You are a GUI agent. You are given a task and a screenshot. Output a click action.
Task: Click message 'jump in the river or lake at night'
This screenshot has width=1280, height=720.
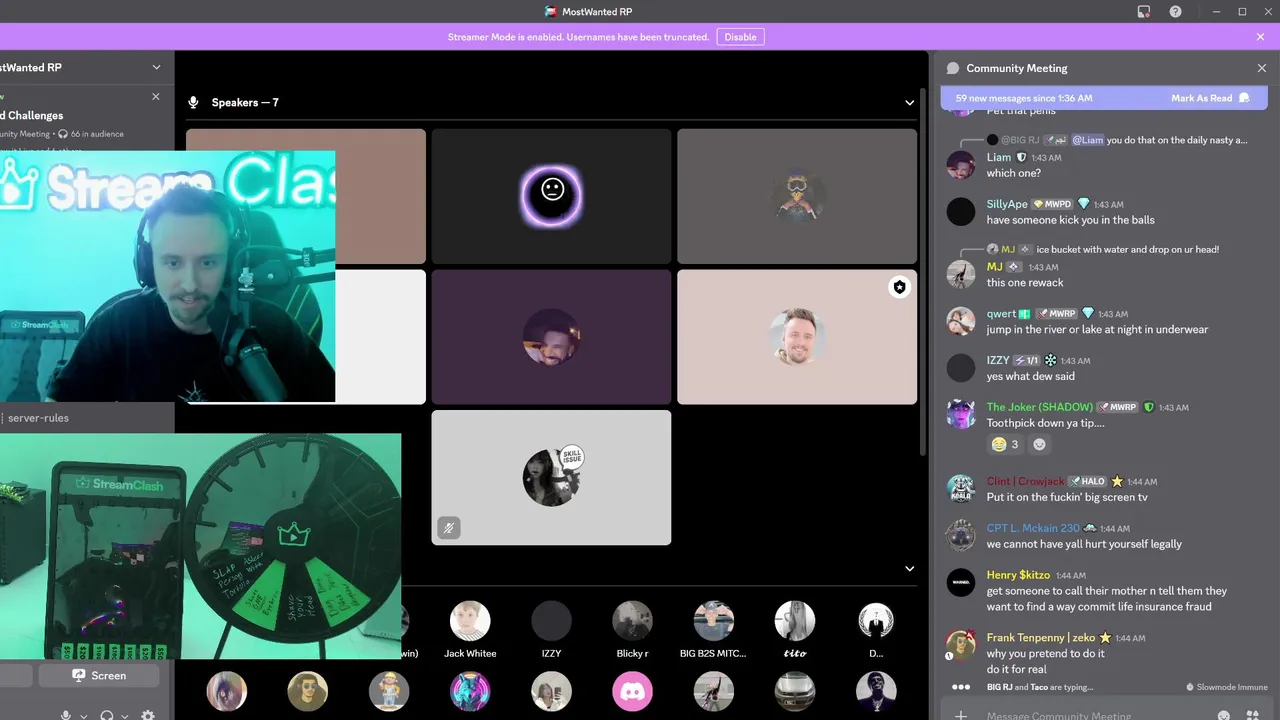1097,329
